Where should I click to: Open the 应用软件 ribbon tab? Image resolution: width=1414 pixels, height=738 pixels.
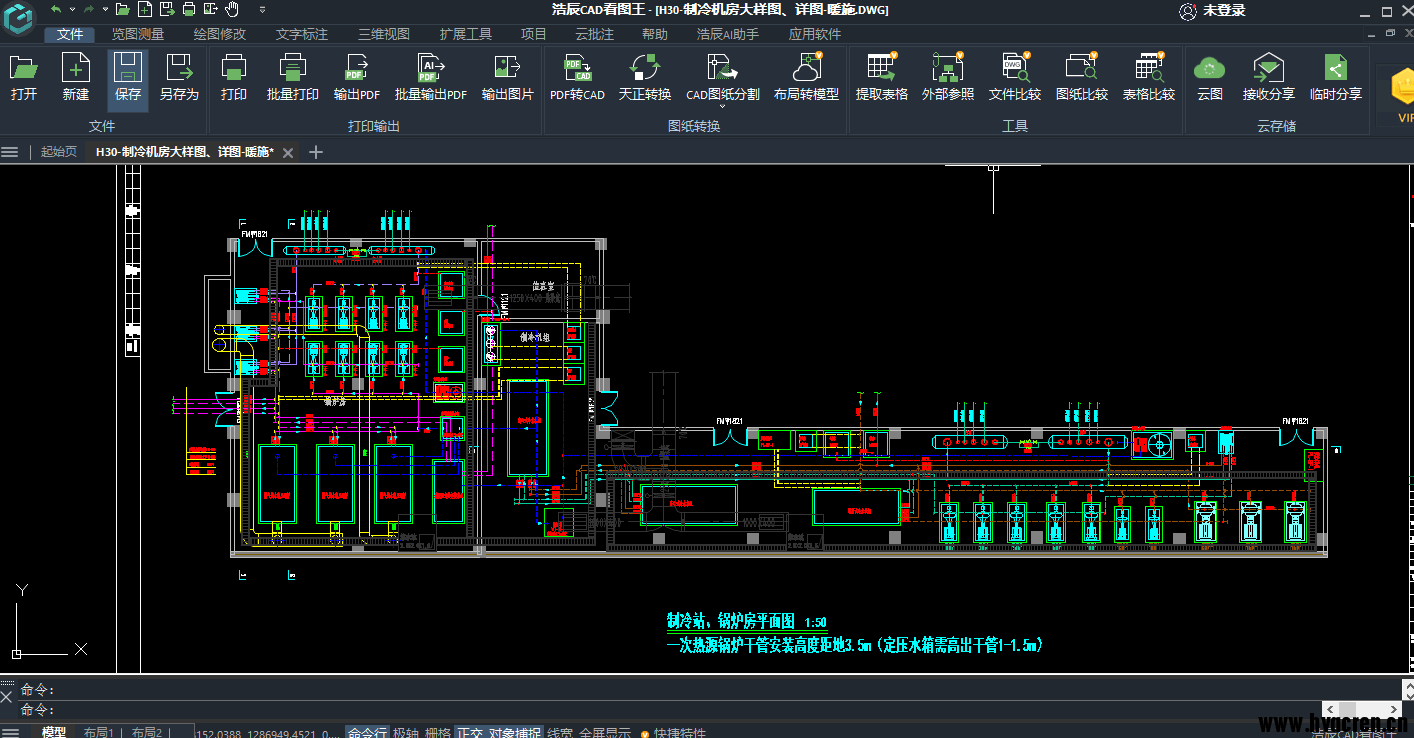tap(815, 34)
